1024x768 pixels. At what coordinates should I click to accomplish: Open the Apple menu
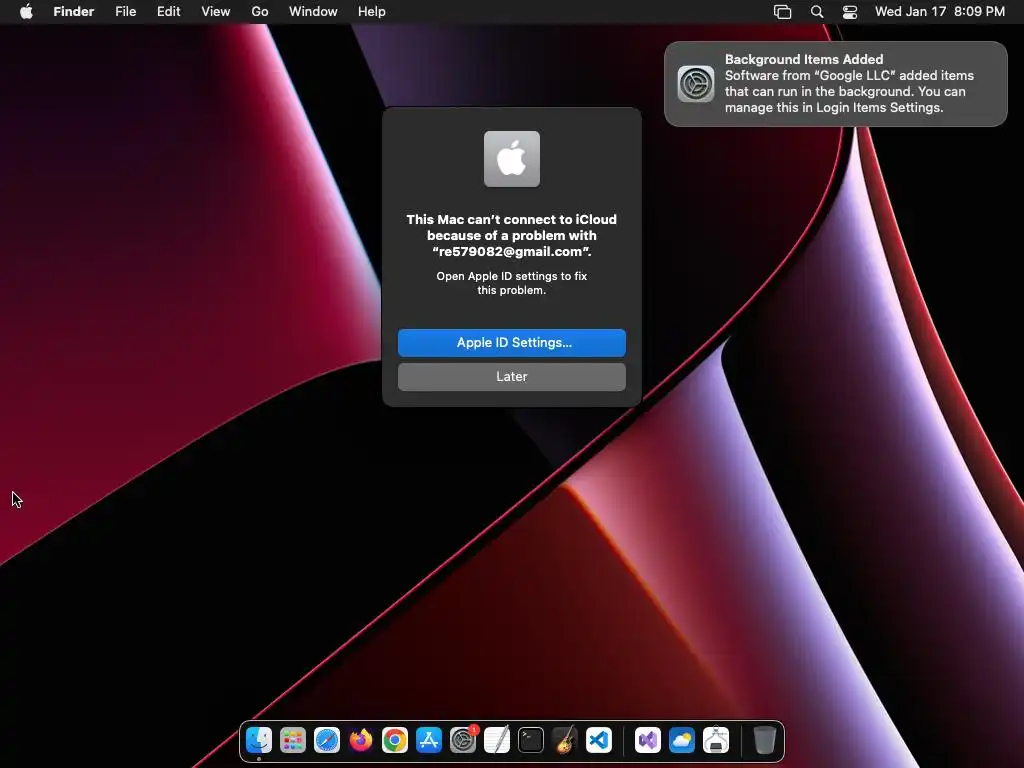[x=26, y=12]
